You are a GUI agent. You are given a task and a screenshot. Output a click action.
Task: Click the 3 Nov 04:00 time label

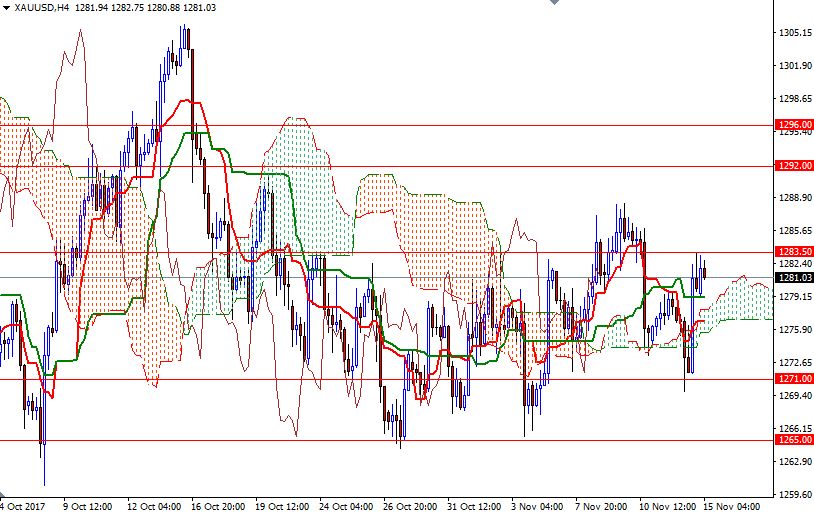(x=536, y=506)
